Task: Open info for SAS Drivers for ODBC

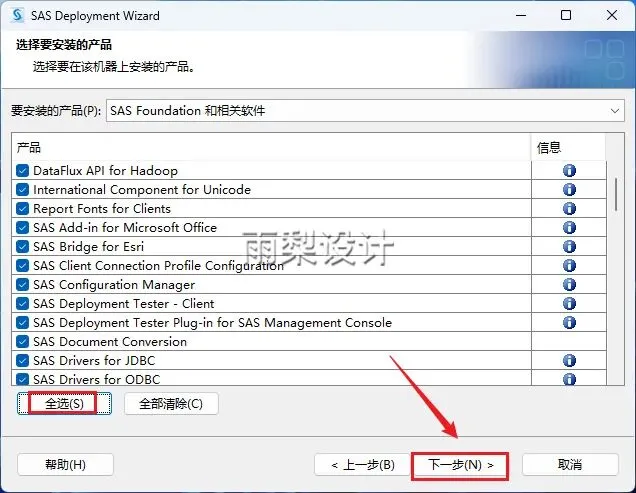Action: pyautogui.click(x=569, y=379)
